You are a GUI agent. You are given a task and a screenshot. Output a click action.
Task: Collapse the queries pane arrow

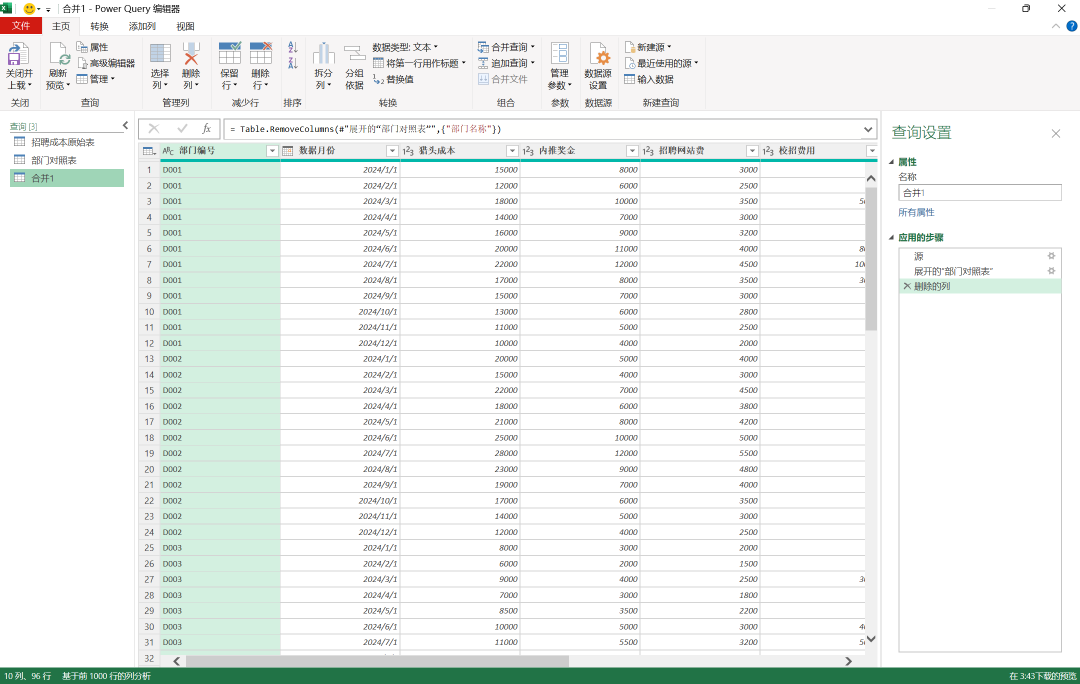[125, 125]
